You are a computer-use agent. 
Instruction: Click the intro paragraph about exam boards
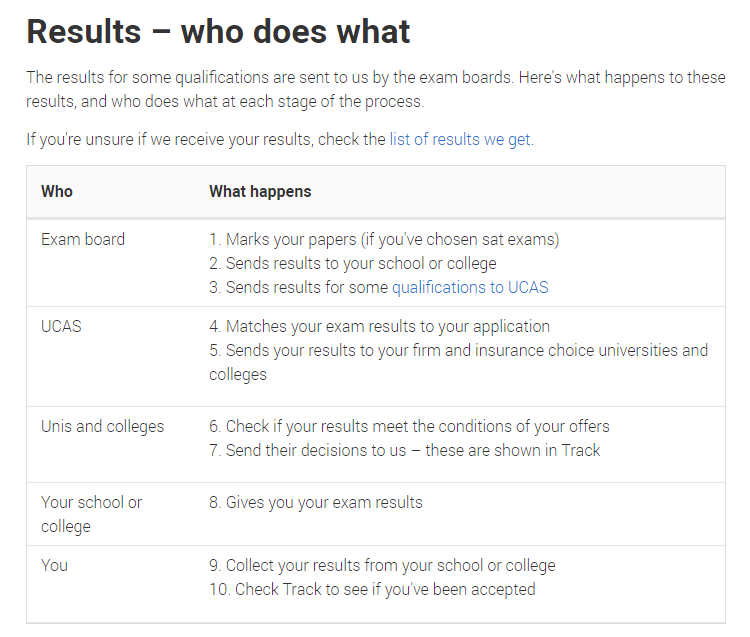pos(376,89)
